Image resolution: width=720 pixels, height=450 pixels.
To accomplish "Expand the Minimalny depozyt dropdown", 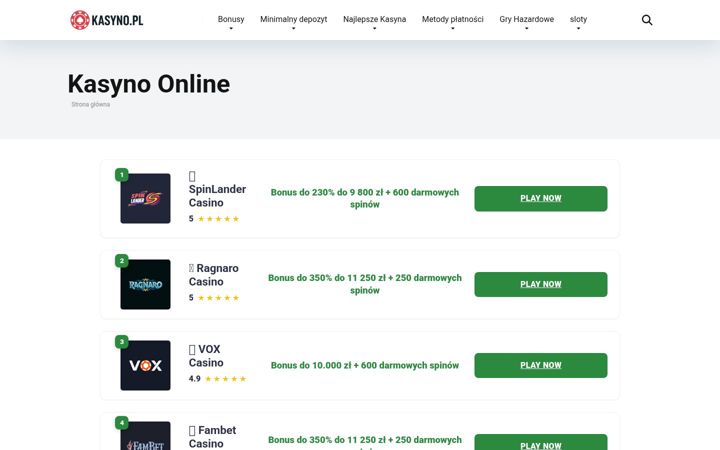I will coord(293,19).
